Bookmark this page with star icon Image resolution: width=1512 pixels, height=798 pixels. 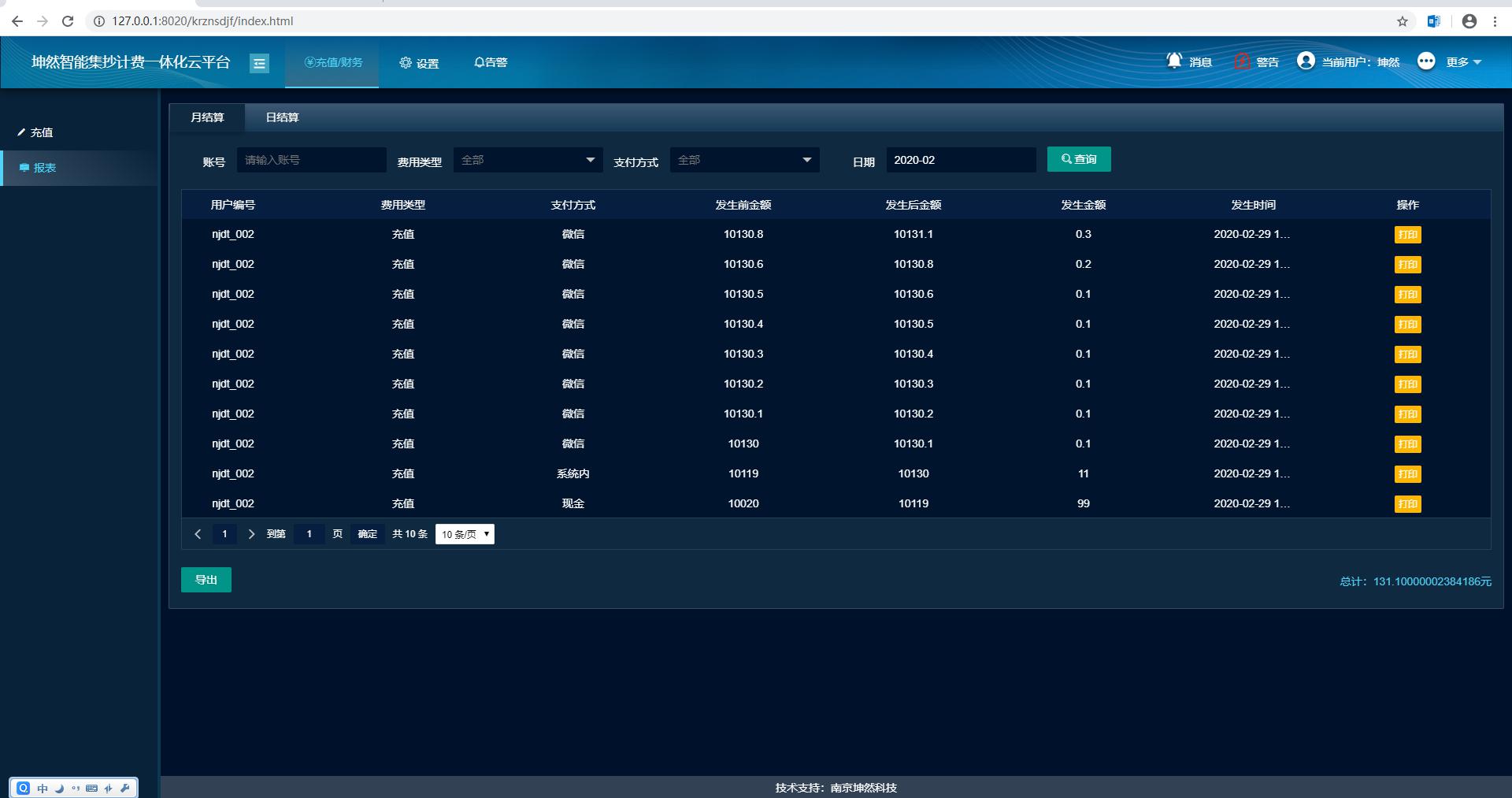coord(1403,21)
